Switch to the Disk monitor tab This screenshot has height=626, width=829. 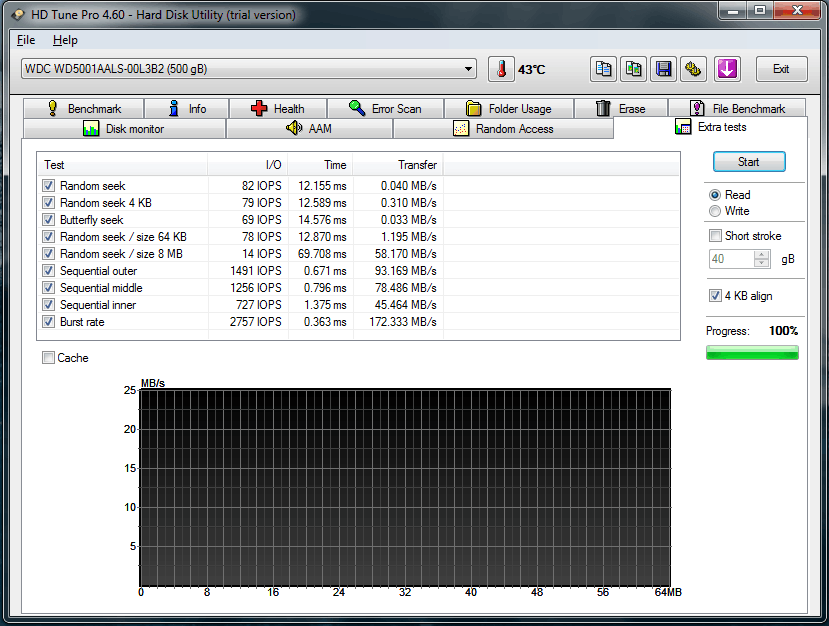tap(124, 128)
